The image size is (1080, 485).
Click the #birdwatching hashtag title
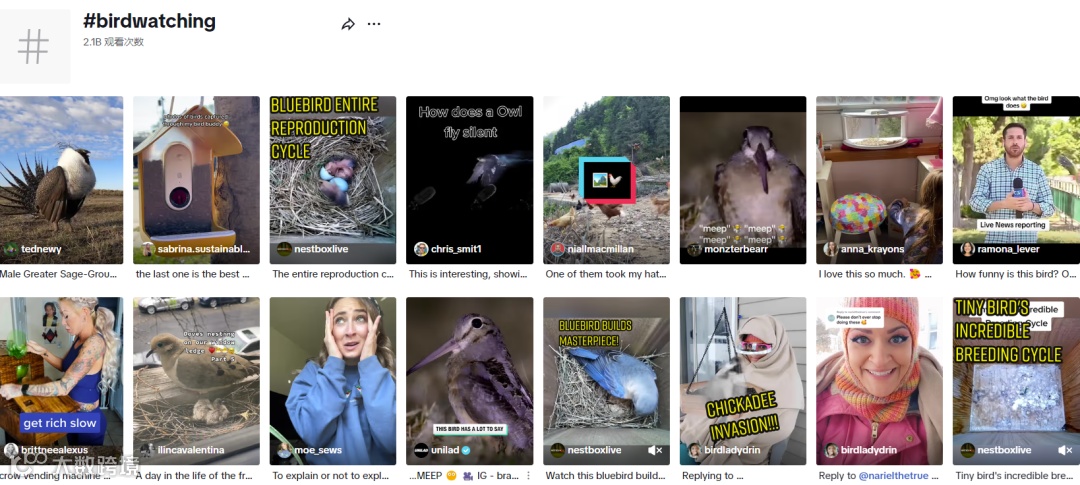click(149, 21)
